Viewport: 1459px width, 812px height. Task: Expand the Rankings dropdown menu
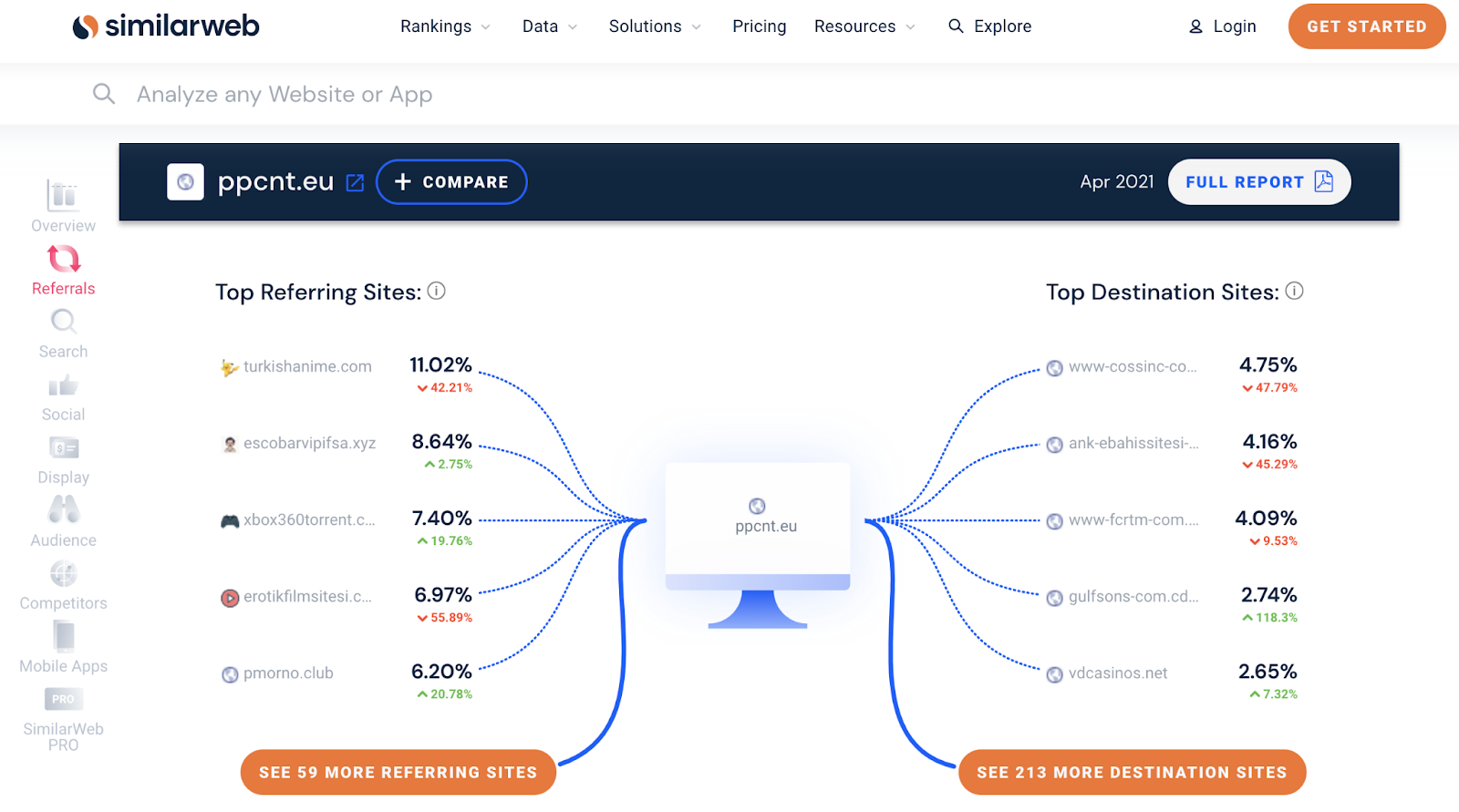445,26
